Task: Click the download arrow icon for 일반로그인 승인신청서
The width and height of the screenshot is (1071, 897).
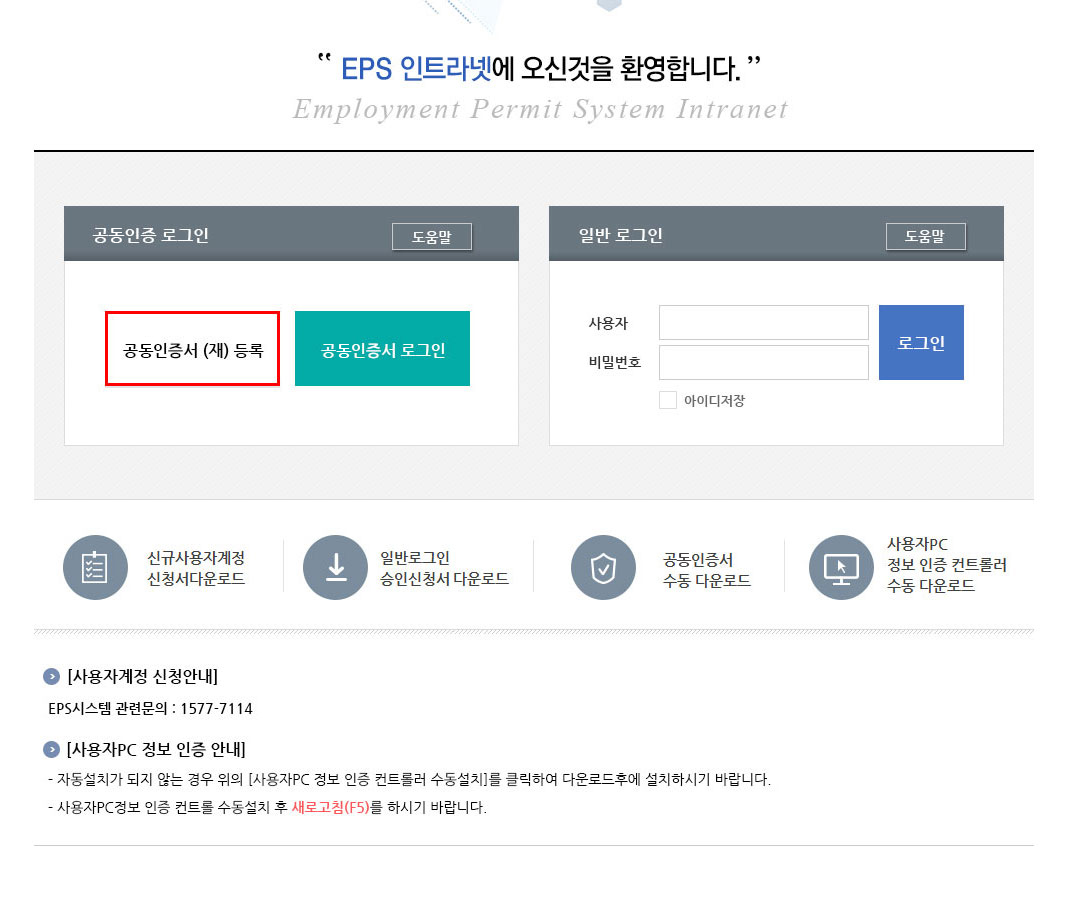Action: 335,568
